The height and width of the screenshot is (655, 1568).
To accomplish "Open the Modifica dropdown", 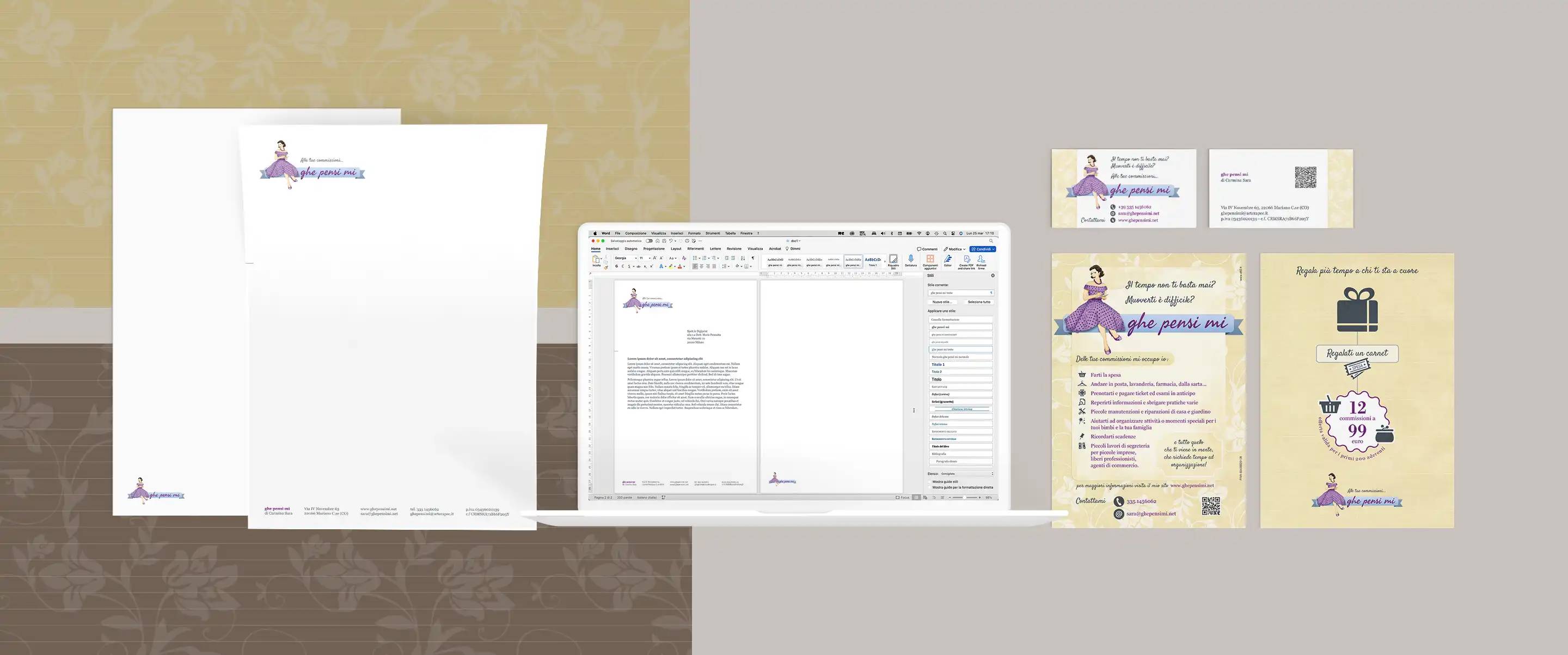I will tap(954, 249).
